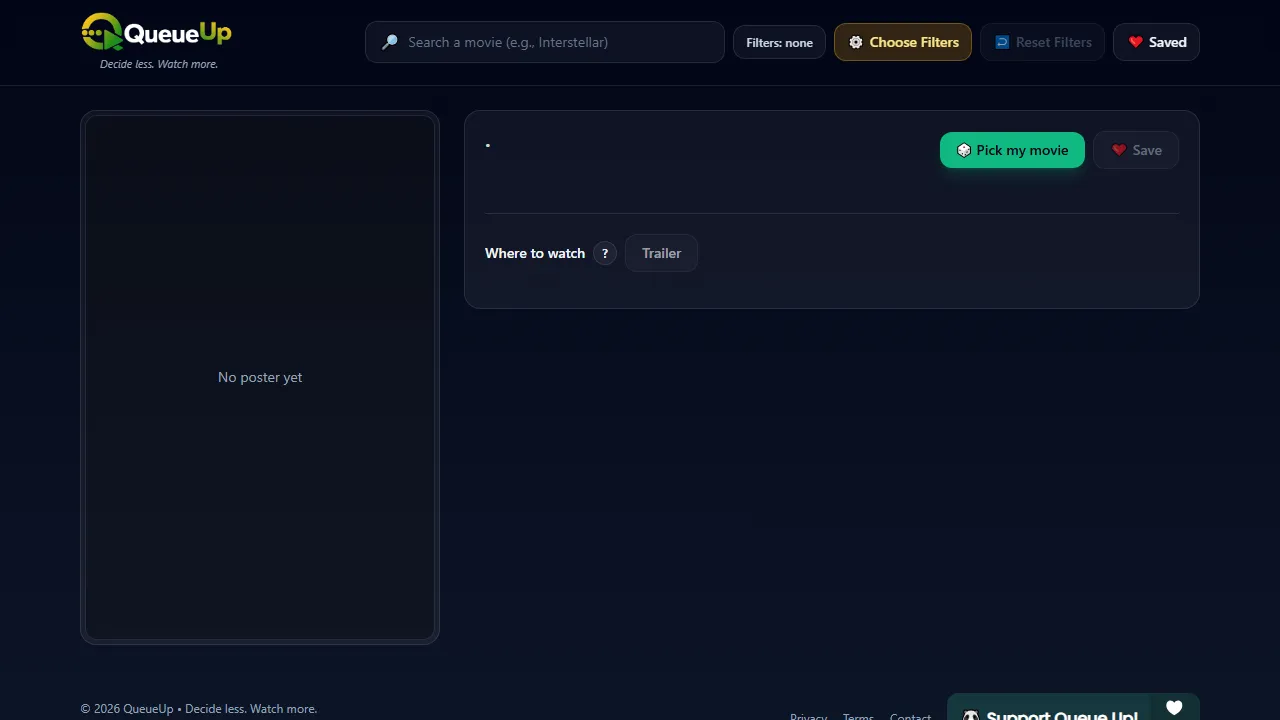Viewport: 1280px width, 720px height.
Task: Click the Filters: none status badge
Action: coord(778,42)
